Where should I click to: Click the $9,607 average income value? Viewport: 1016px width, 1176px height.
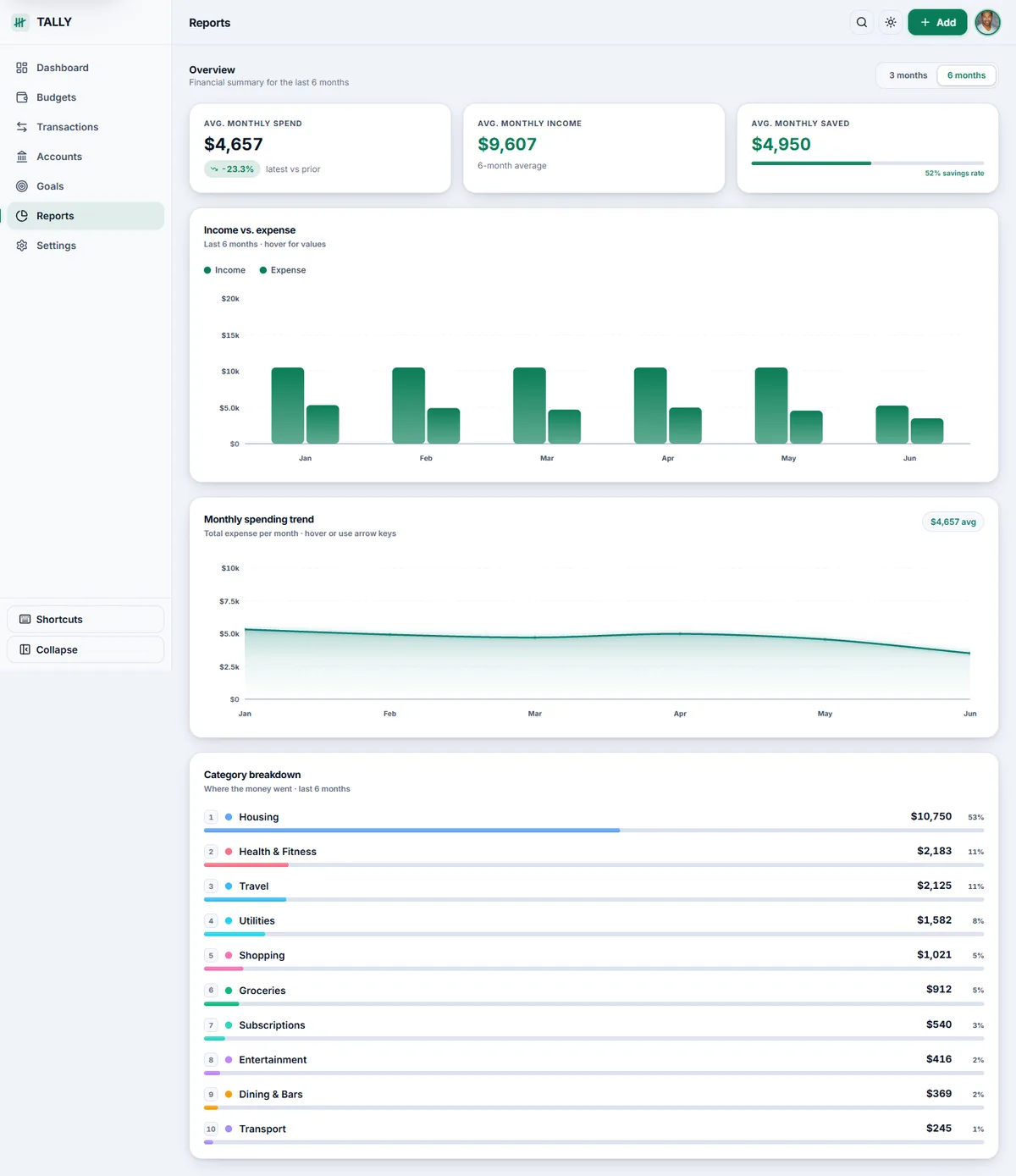(507, 145)
